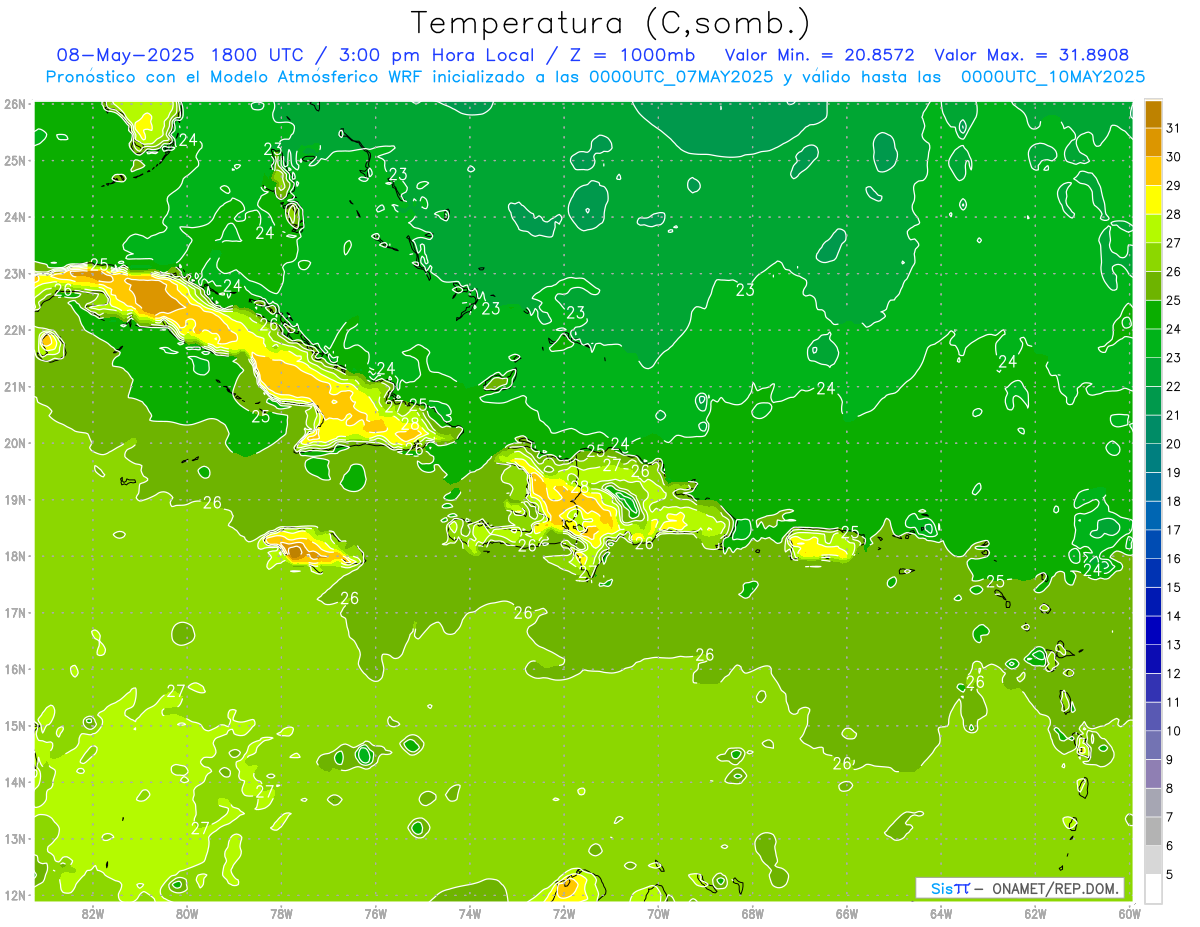
Task: Click the color scale label "15"
Action: tap(1173, 587)
